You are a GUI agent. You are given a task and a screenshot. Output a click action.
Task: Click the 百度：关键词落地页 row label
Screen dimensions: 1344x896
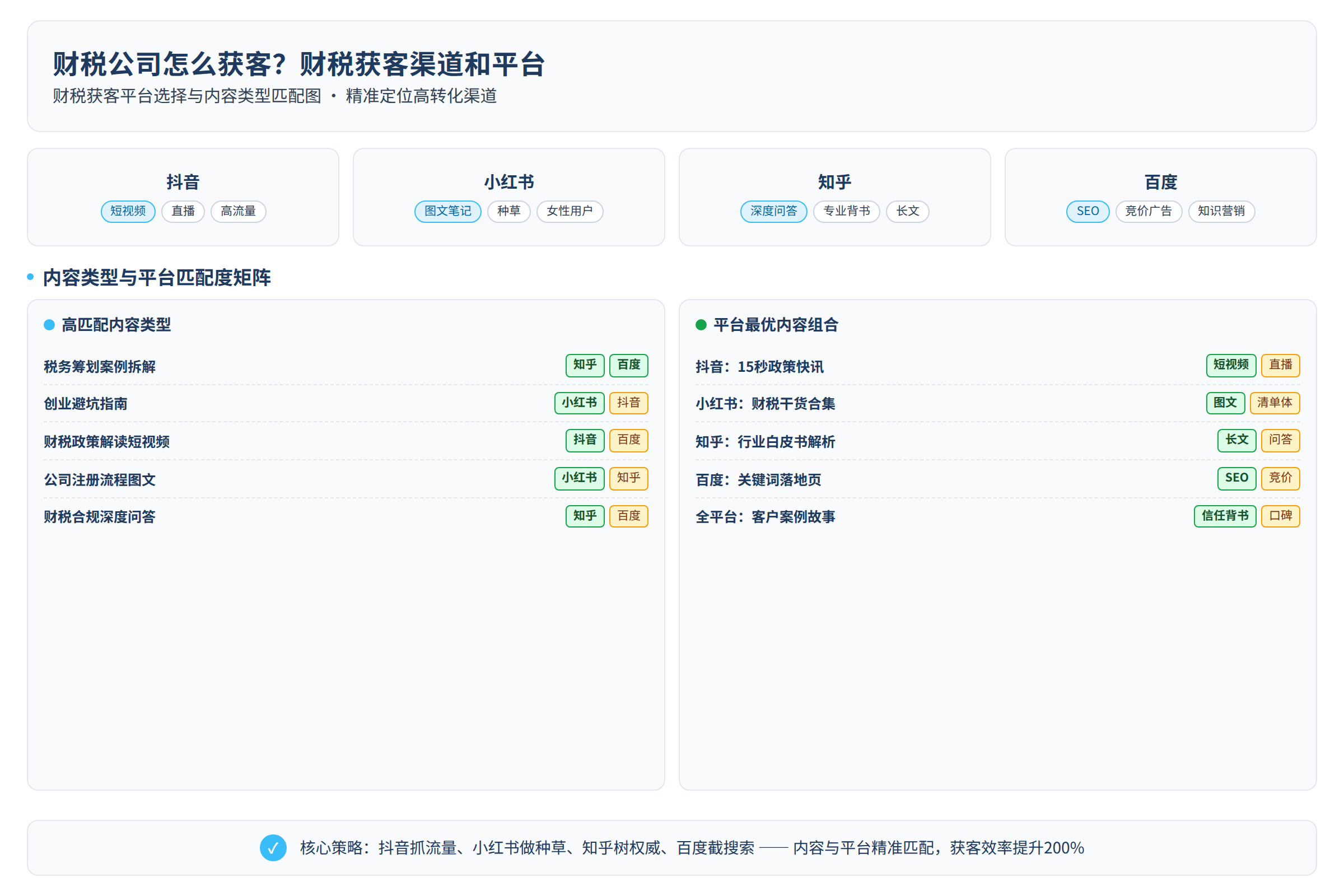[x=758, y=480]
